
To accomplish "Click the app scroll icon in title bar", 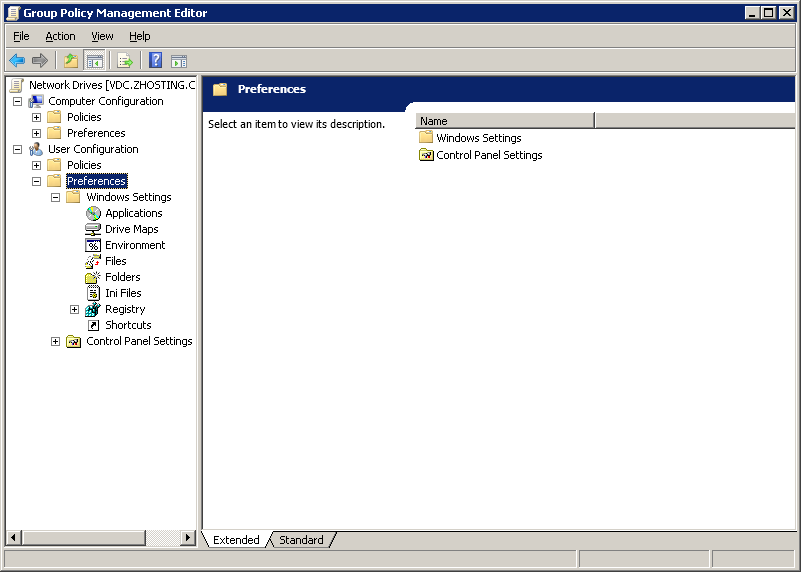I will pyautogui.click(x=13, y=13).
